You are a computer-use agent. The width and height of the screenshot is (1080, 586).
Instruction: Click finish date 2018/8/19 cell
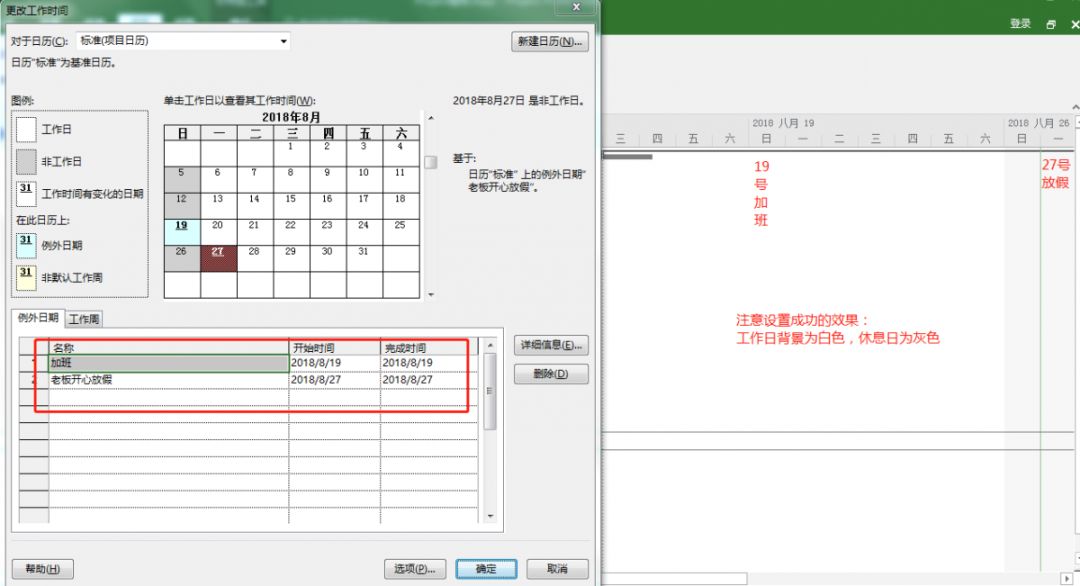point(428,363)
